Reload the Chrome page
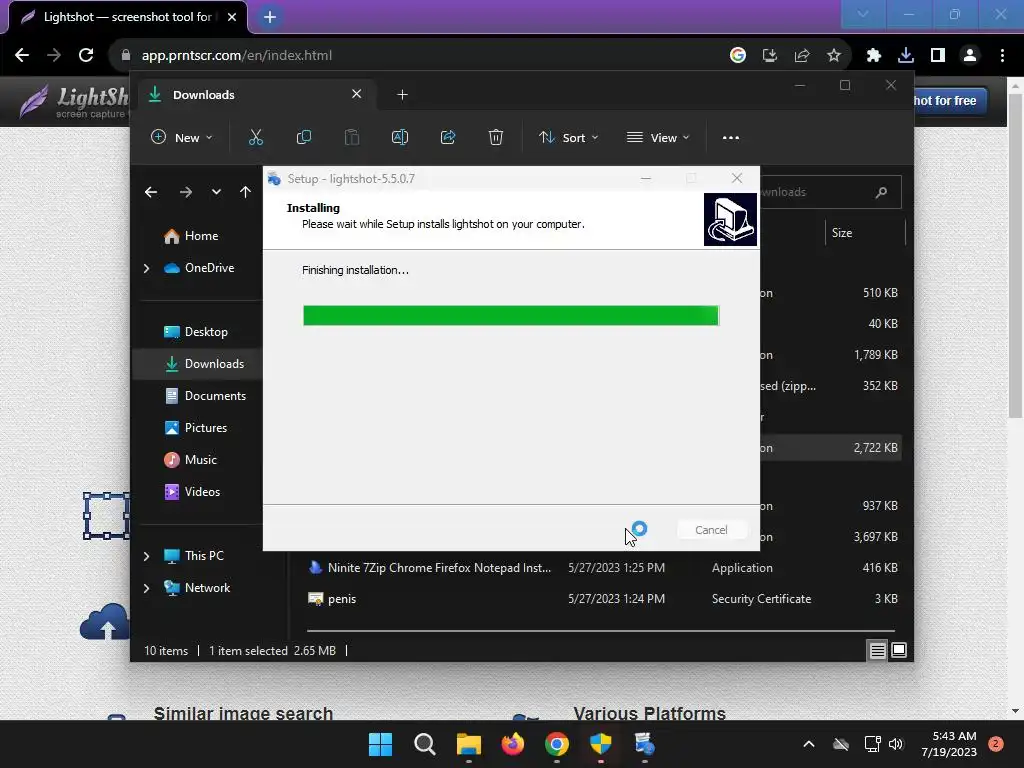This screenshot has width=1024, height=768. 86,56
